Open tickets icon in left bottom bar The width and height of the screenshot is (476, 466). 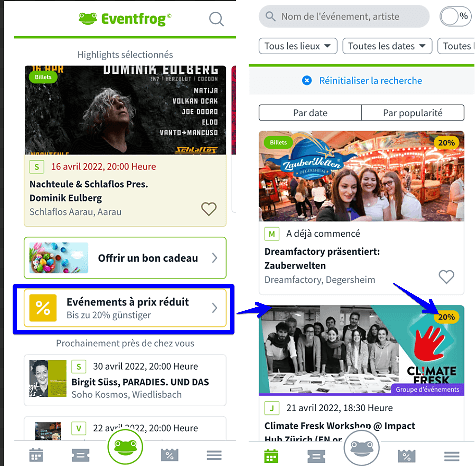tap(80, 455)
